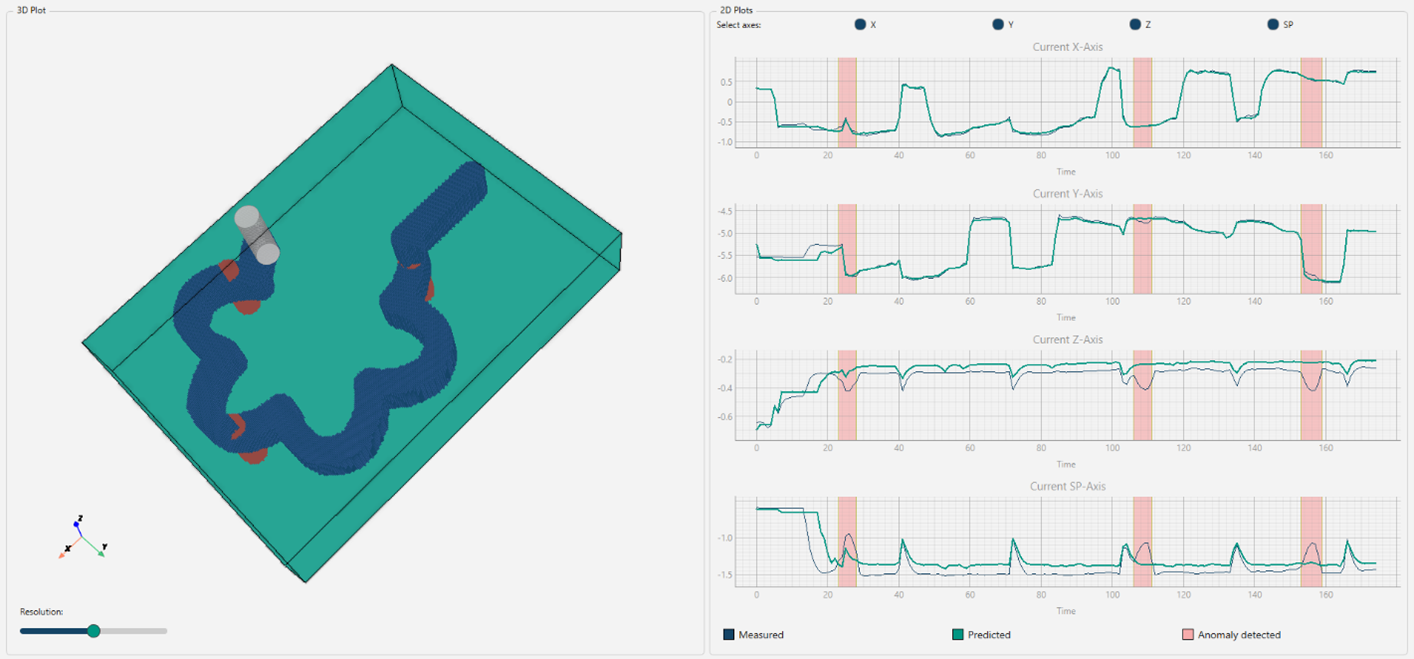This screenshot has width=1414, height=659.
Task: Click the XYZ orientation gizmo
Action: click(80, 538)
